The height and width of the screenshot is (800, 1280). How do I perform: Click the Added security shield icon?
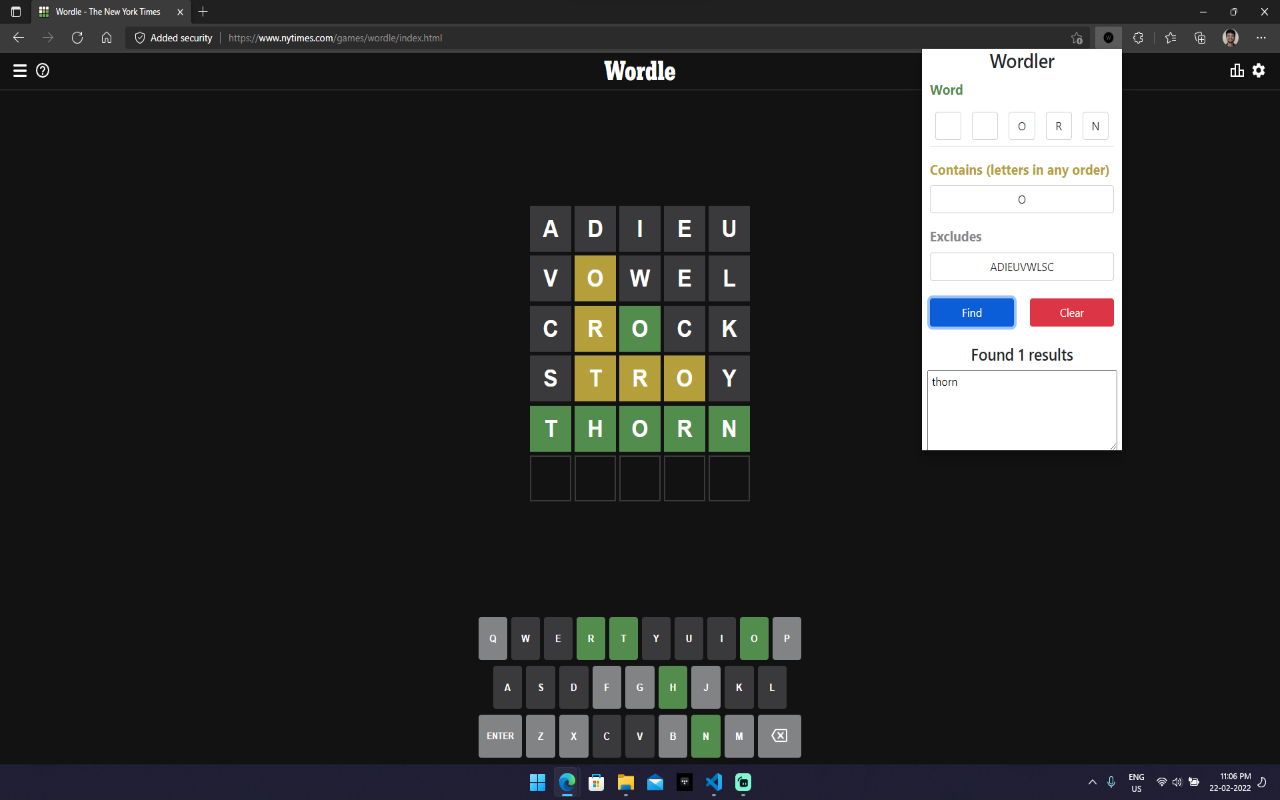[x=139, y=37]
